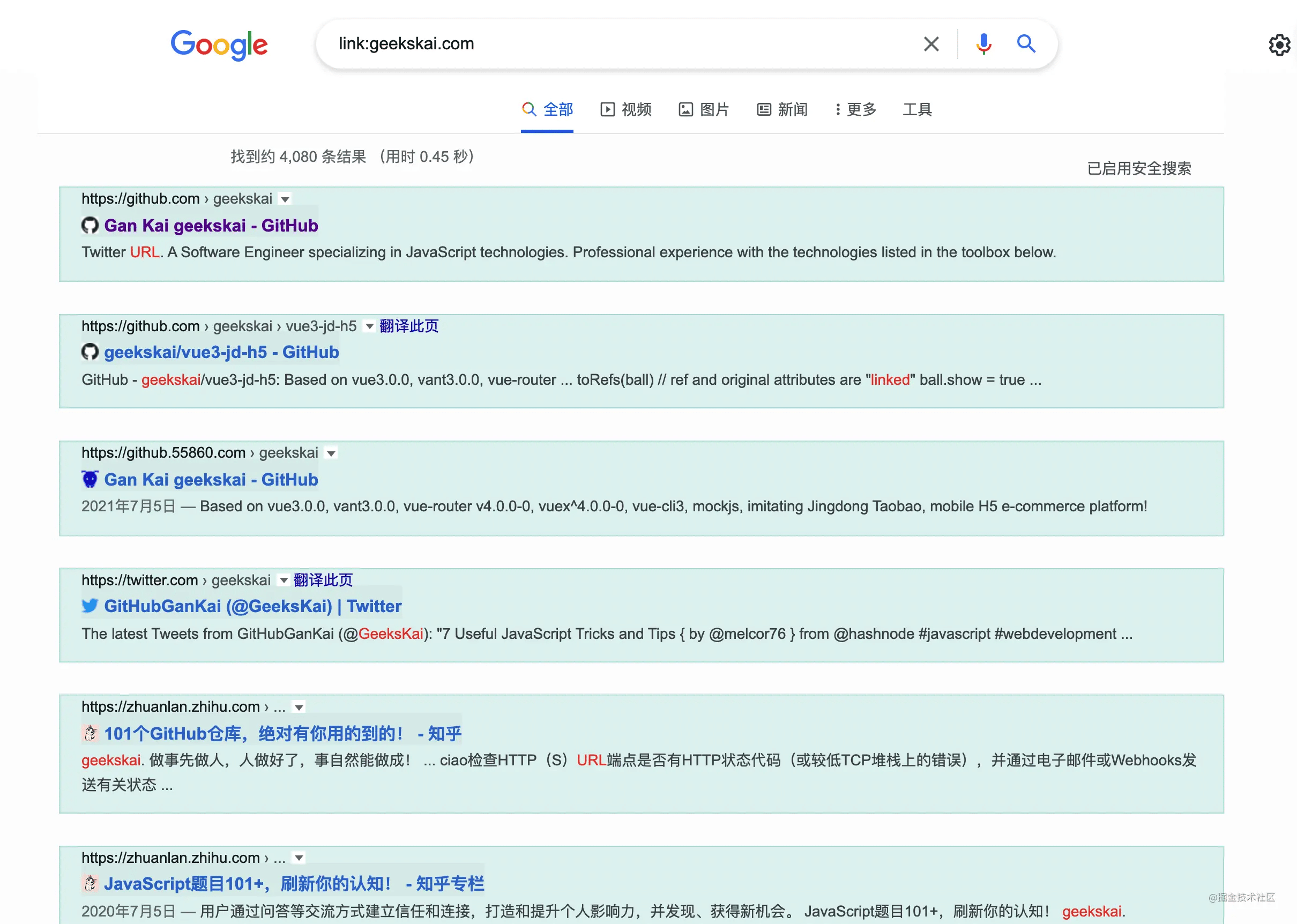Image resolution: width=1297 pixels, height=924 pixels.
Task: Open the geekskai/vue3-jd-h5 - GitHub link
Action: [221, 352]
